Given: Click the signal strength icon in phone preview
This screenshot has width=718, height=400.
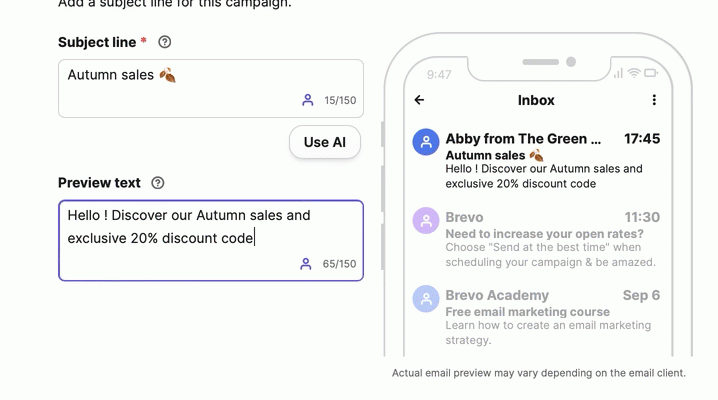Looking at the screenshot, I should coord(618,74).
